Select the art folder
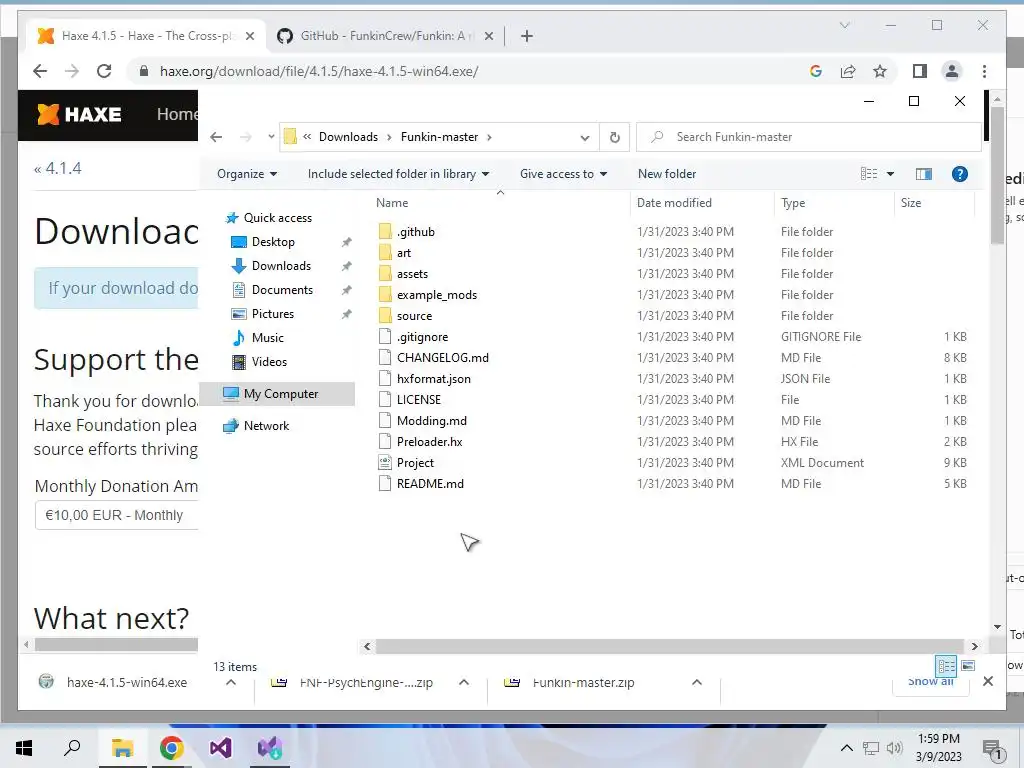The height and width of the screenshot is (768, 1024). click(404, 253)
